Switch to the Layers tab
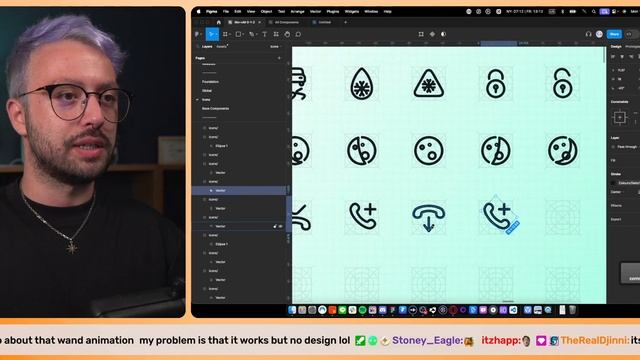Image resolution: width=640 pixels, height=360 pixels. (207, 47)
